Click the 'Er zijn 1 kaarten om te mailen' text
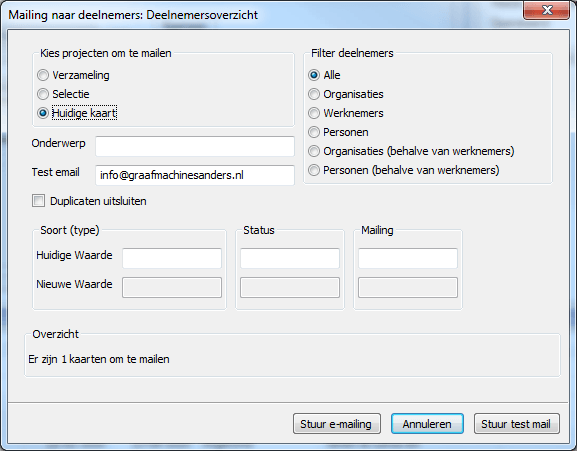The width and height of the screenshot is (577, 451). [x=99, y=359]
